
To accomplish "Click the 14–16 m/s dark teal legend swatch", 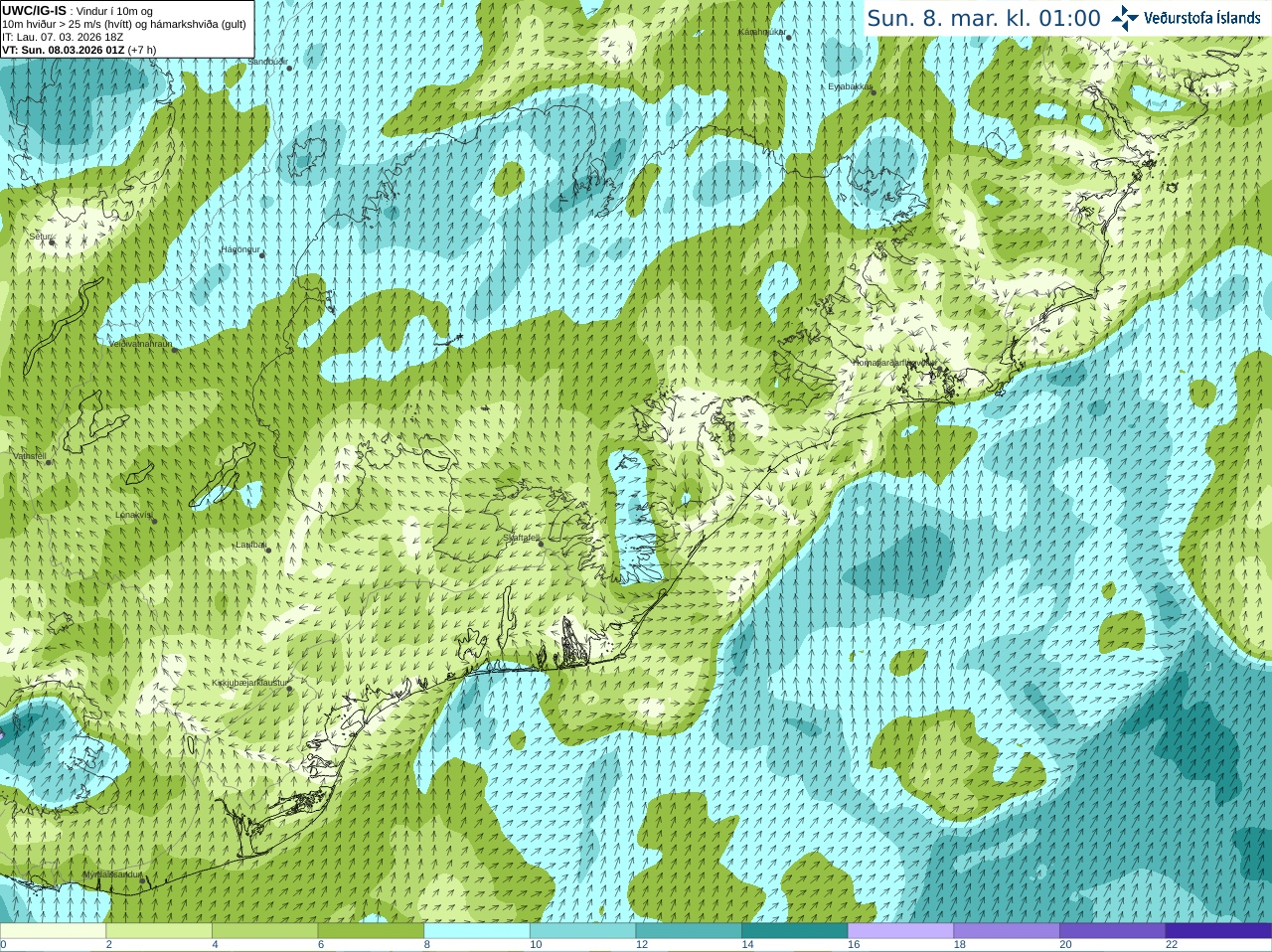I will click(x=795, y=931).
